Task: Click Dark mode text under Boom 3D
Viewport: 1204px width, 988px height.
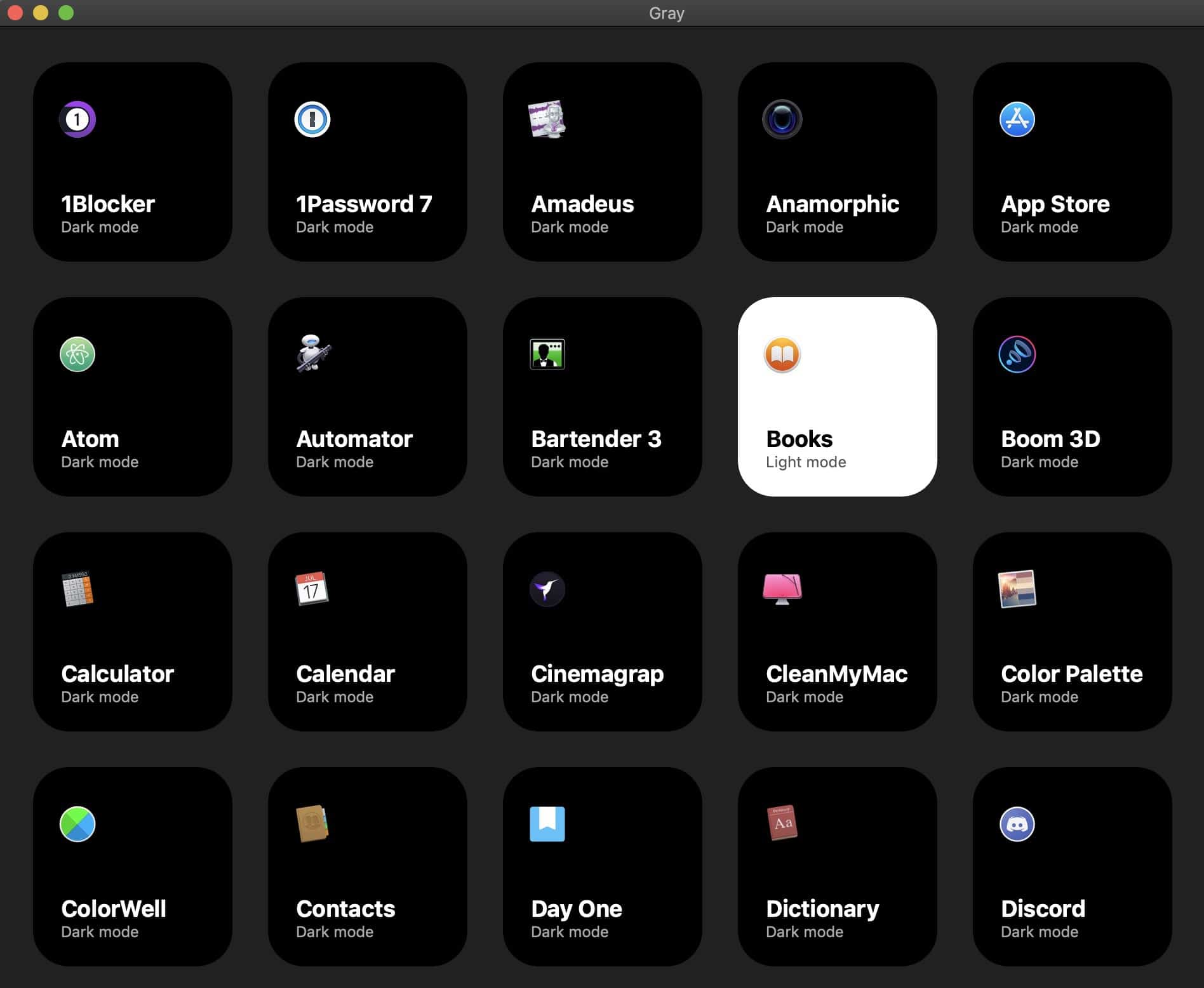Action: [1040, 462]
